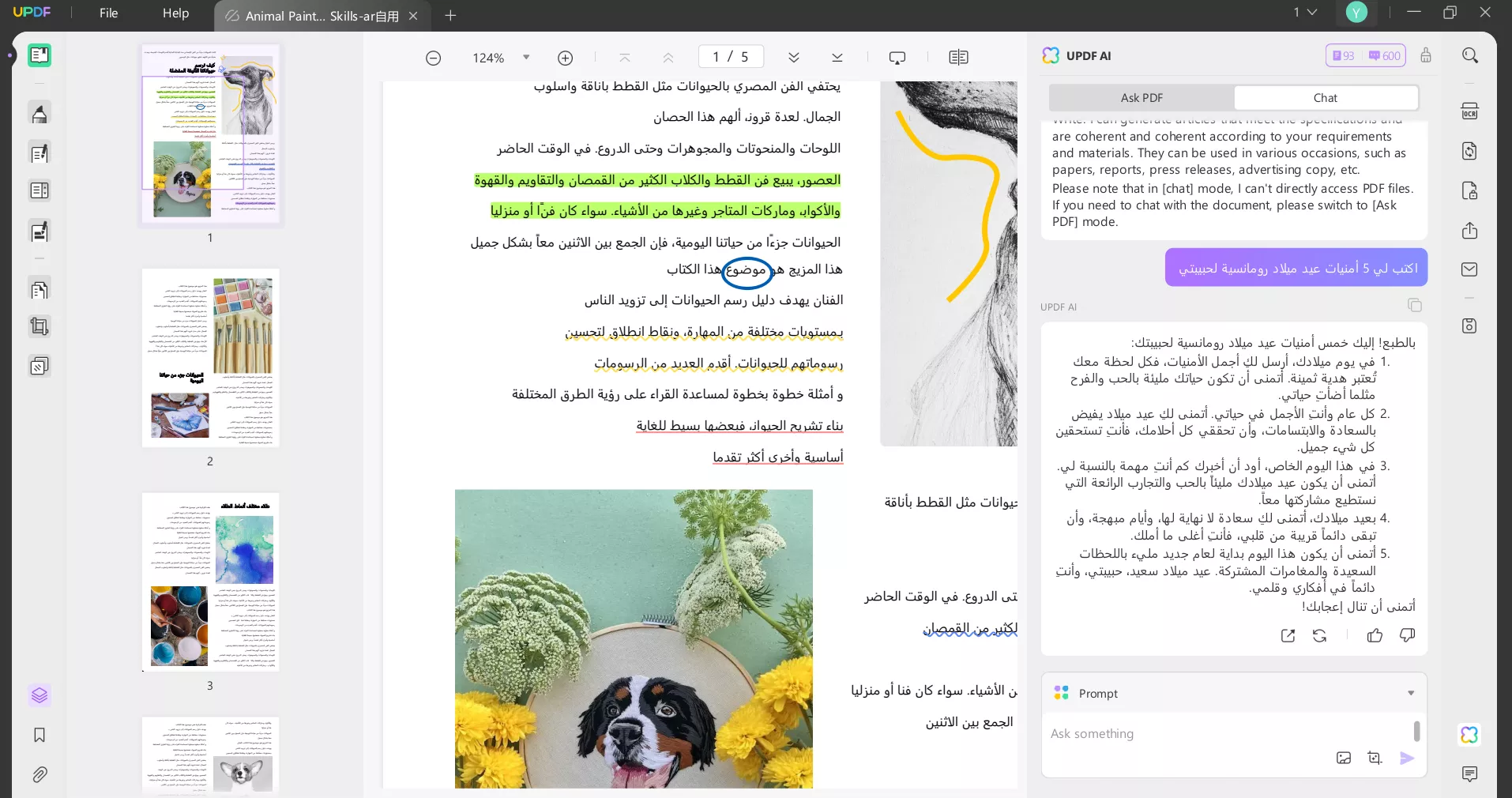
Task: Switch to two-page reading layout
Action: [958, 57]
